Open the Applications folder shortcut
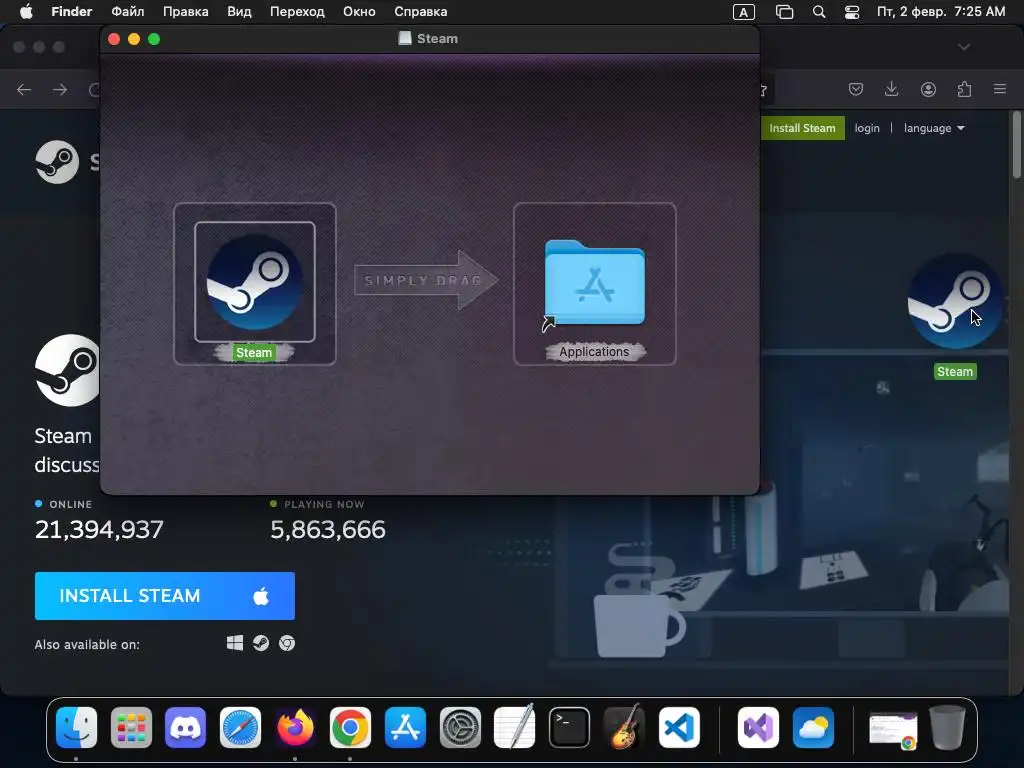The image size is (1024, 768). tap(594, 282)
